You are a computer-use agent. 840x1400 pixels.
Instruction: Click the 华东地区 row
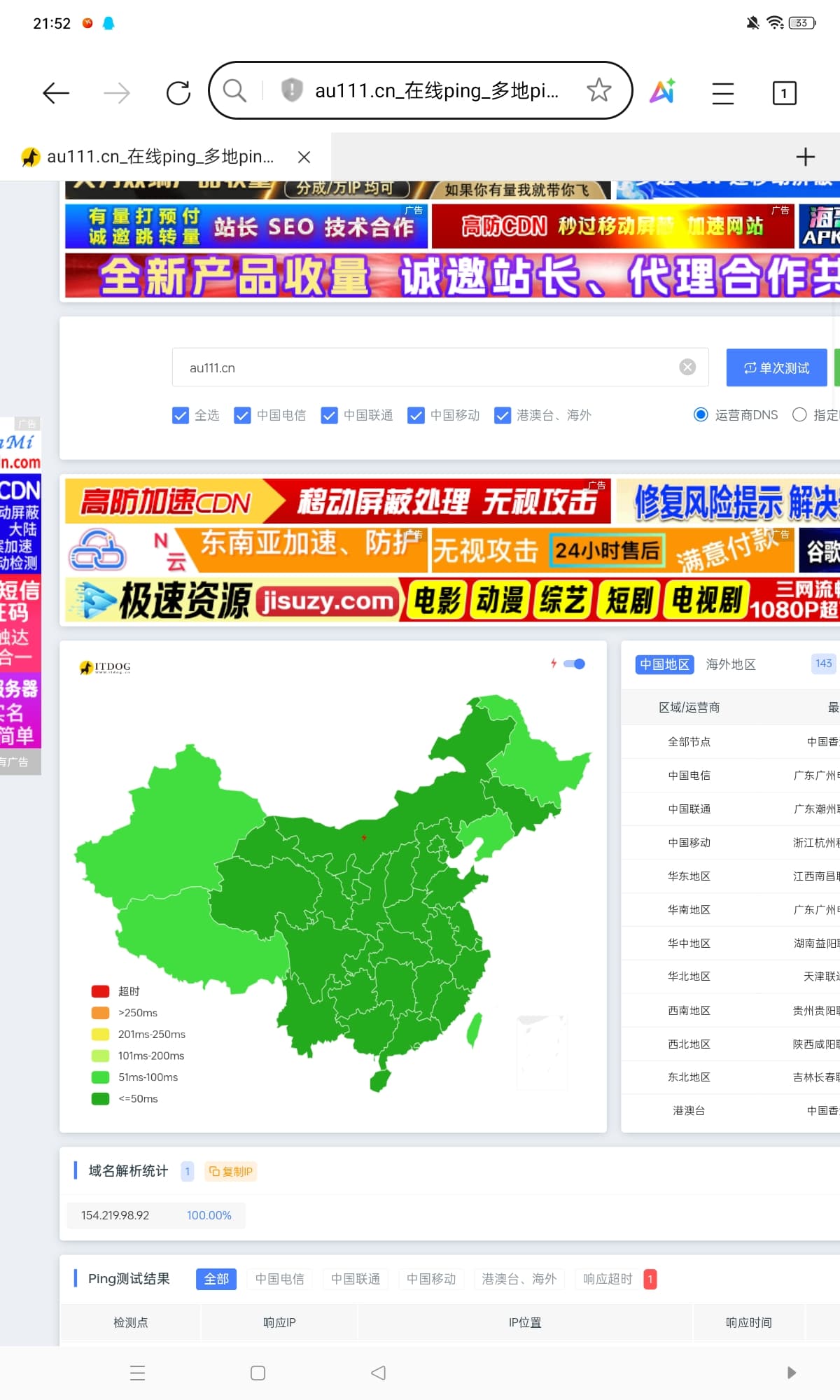coord(730,876)
